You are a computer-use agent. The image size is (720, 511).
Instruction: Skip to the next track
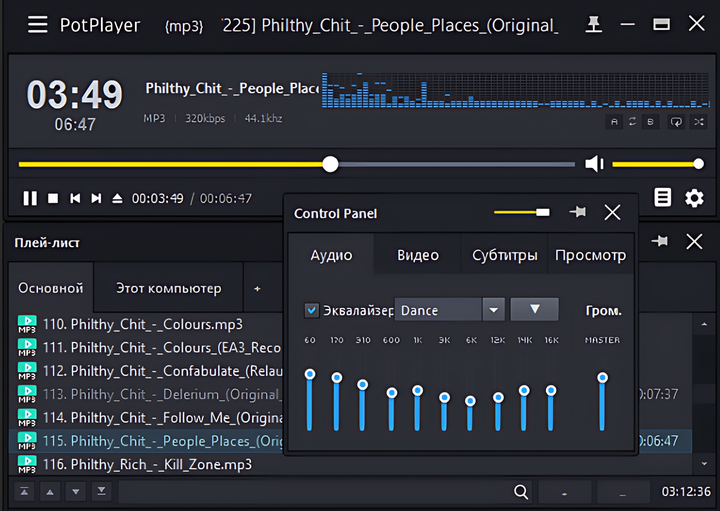[96, 198]
